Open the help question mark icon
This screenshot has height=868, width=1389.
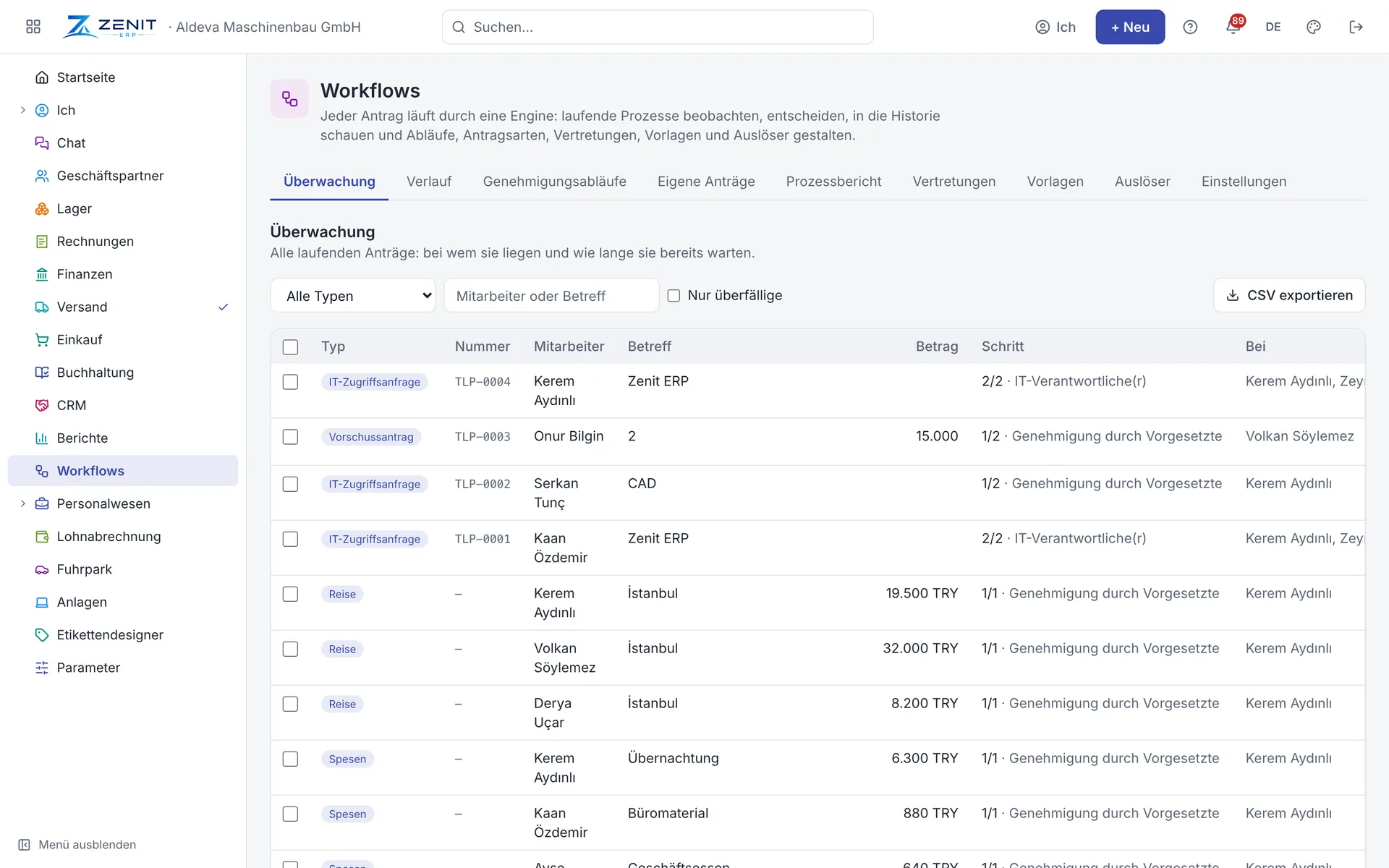pyautogui.click(x=1190, y=27)
